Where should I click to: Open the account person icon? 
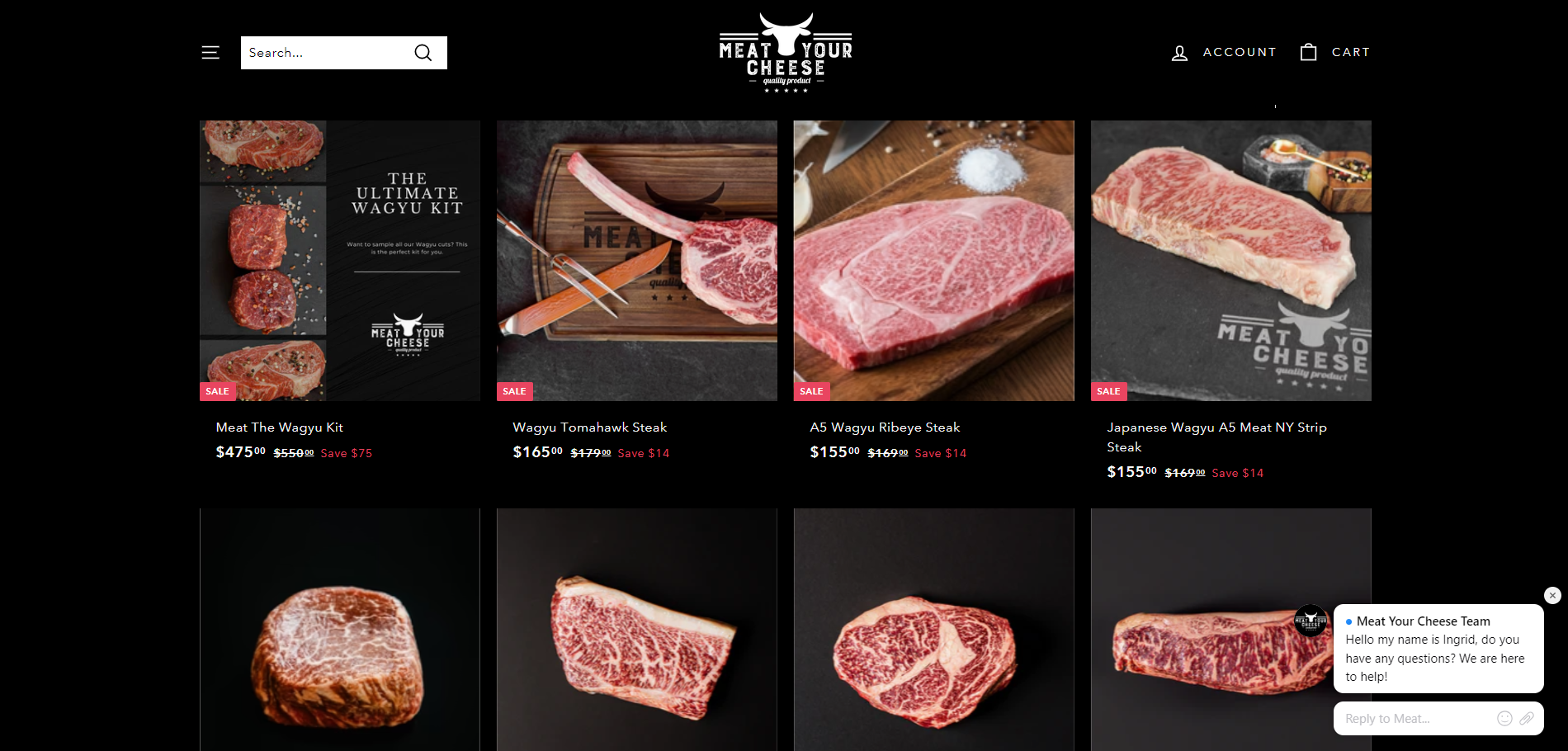click(1180, 53)
